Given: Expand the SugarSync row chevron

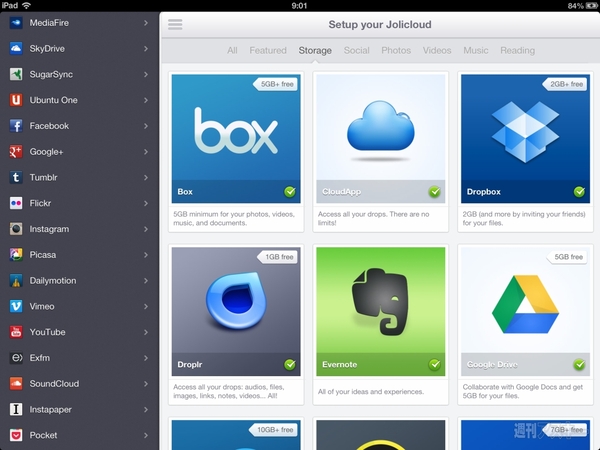Looking at the screenshot, I should click(146, 74).
